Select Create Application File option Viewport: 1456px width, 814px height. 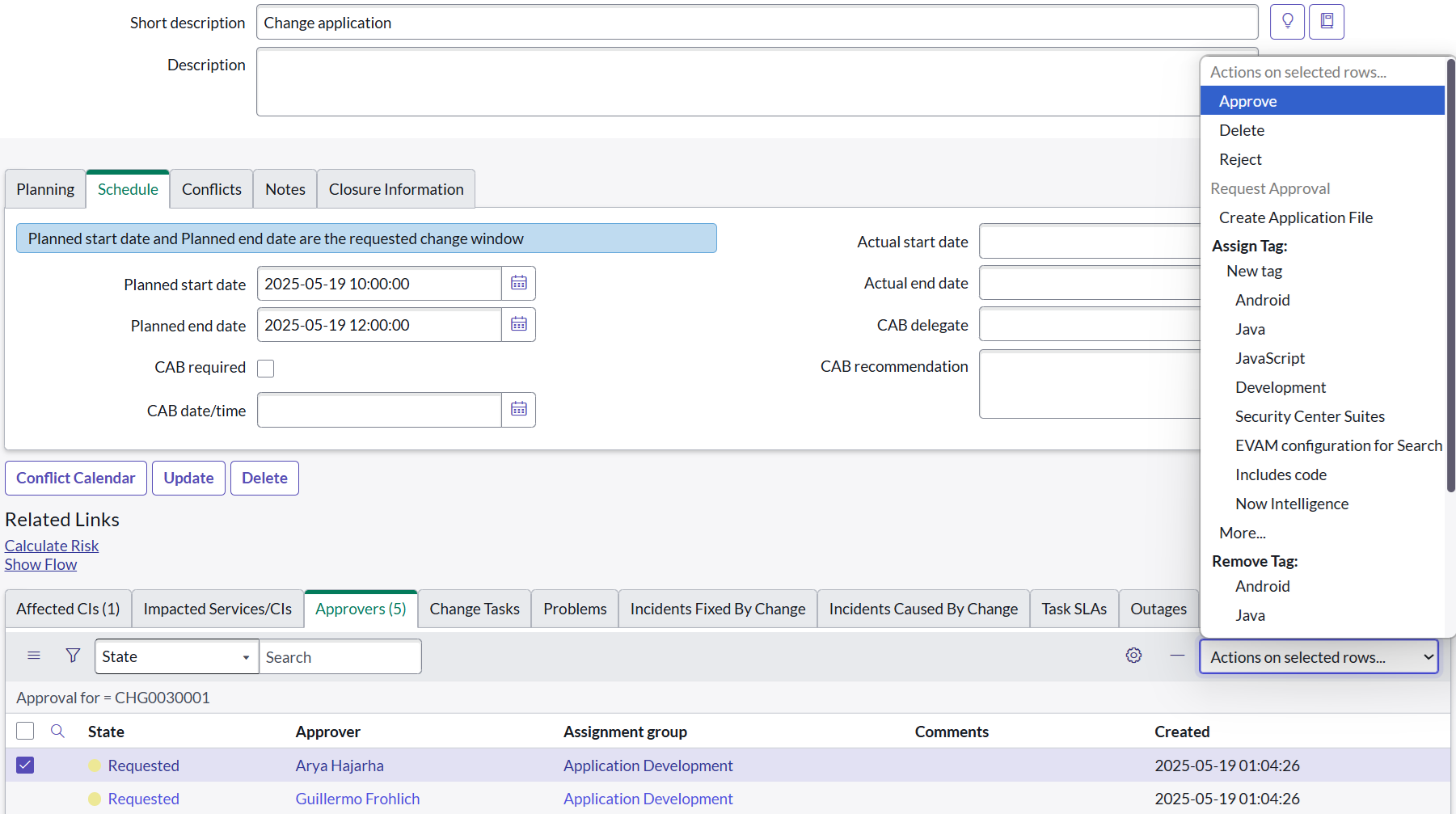click(x=1322, y=217)
